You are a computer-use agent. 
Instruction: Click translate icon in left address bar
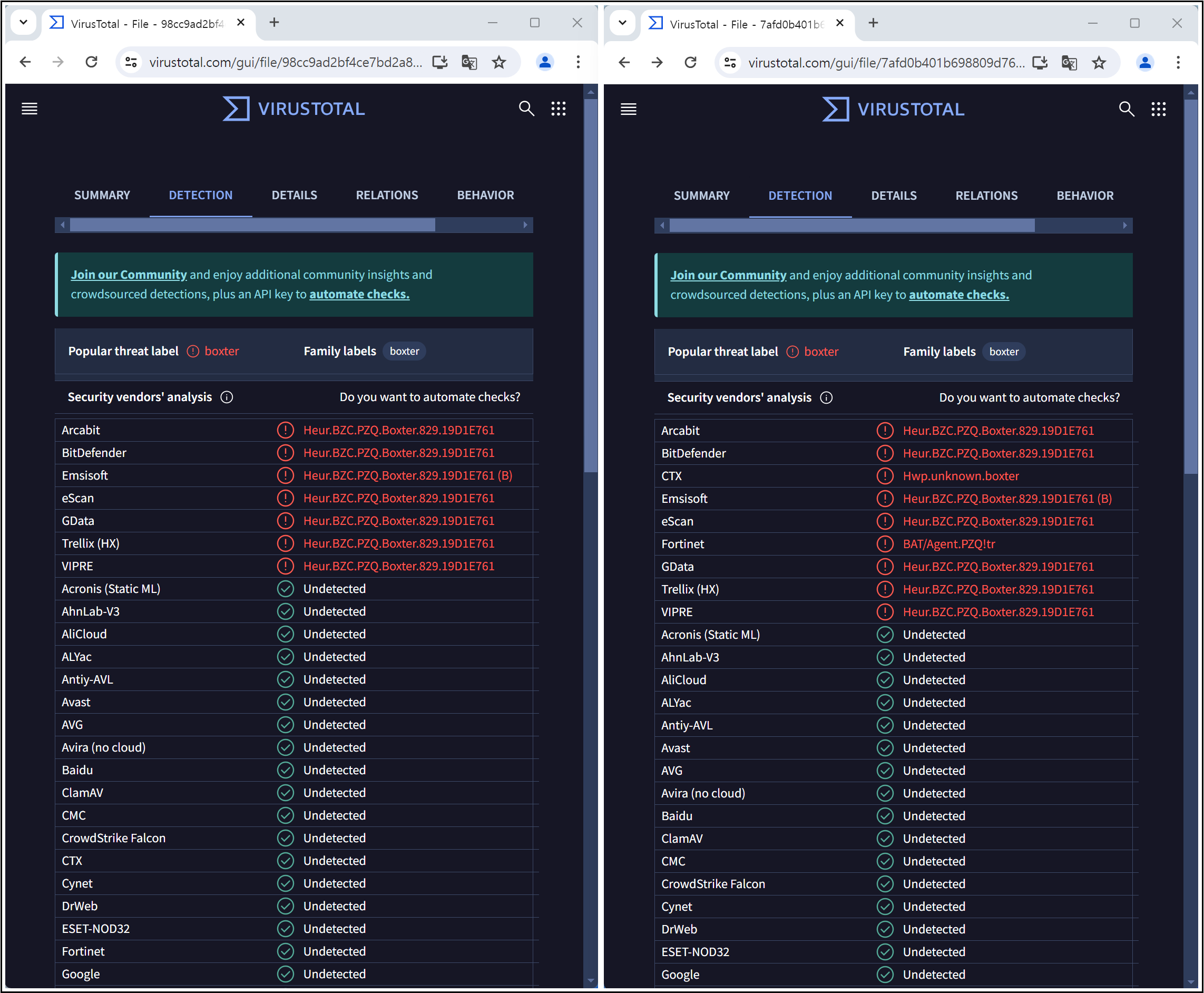pos(469,62)
